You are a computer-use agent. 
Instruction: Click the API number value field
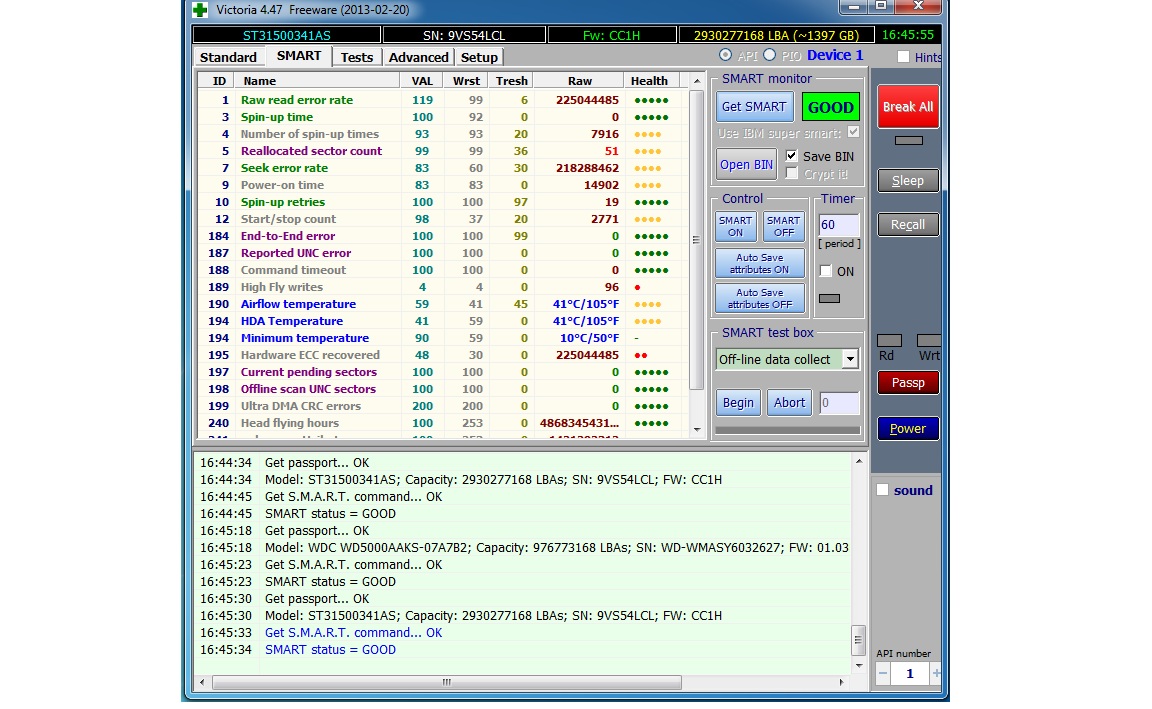[910, 673]
